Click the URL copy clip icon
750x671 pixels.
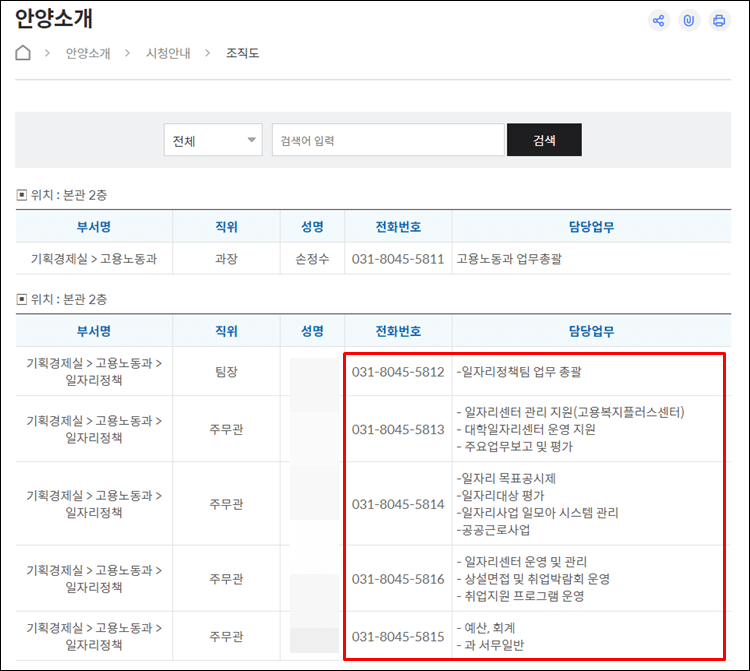coord(689,21)
